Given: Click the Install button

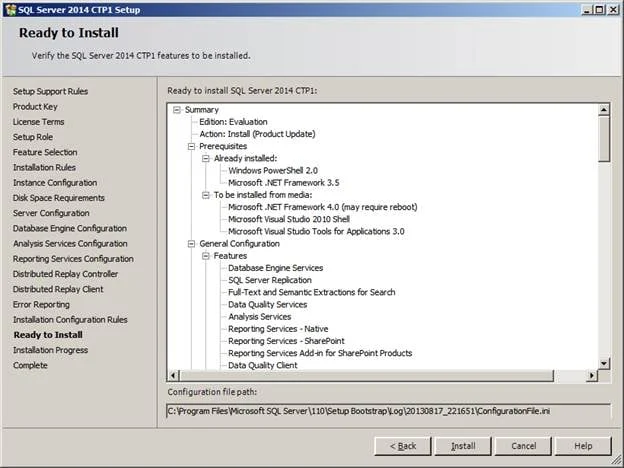Looking at the screenshot, I should pyautogui.click(x=463, y=446).
